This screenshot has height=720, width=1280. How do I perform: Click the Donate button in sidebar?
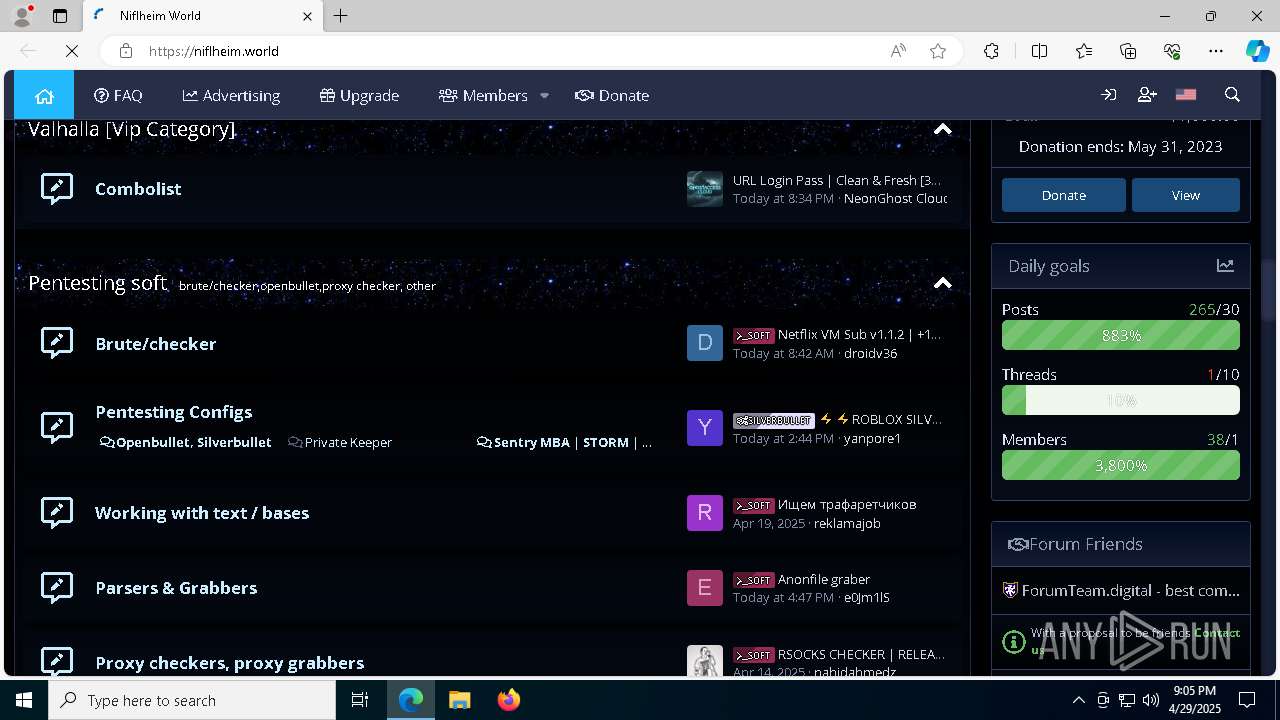(1063, 195)
